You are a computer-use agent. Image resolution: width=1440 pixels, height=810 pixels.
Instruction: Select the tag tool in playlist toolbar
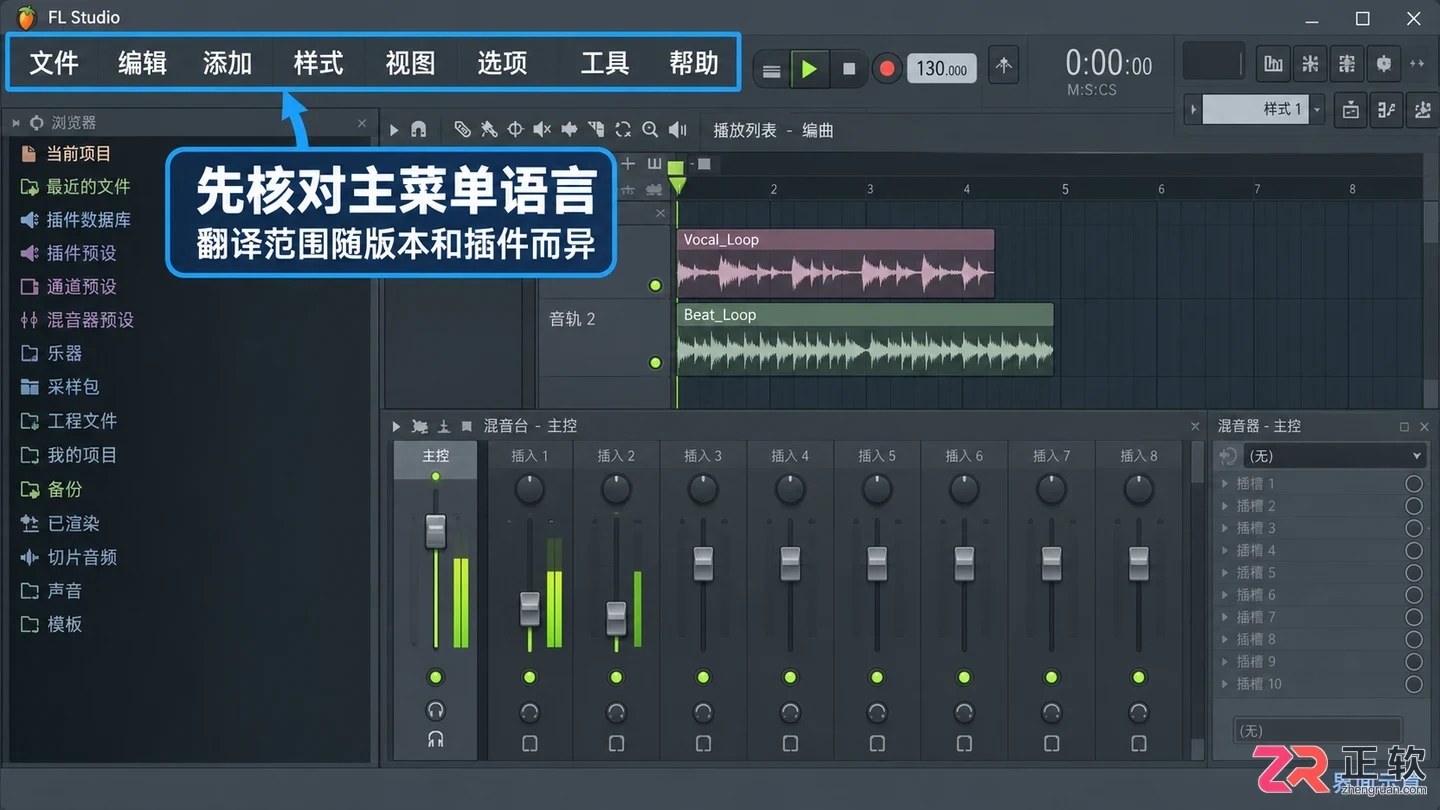[x=462, y=129]
